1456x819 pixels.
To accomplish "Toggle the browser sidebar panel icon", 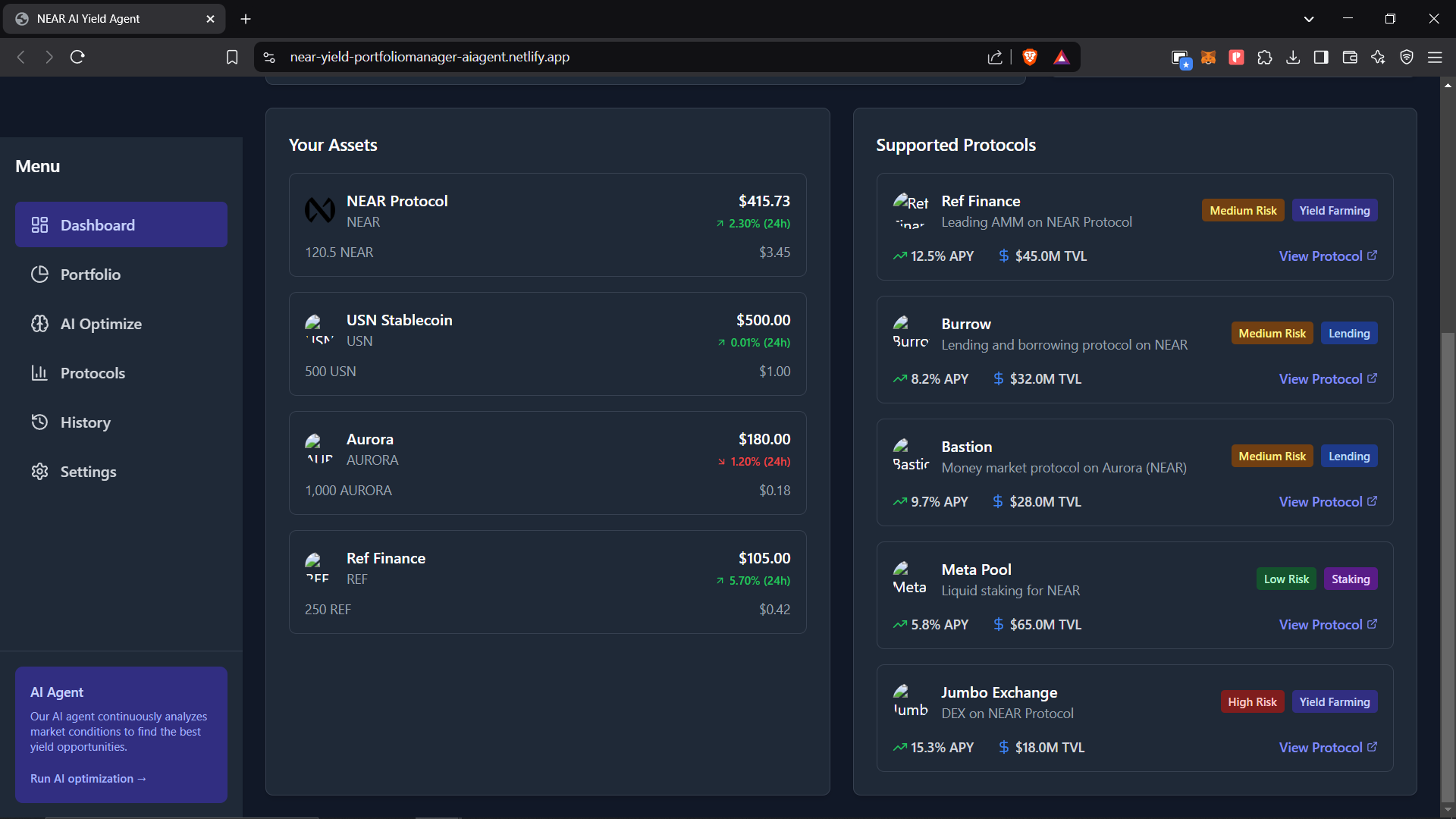I will click(x=1321, y=58).
